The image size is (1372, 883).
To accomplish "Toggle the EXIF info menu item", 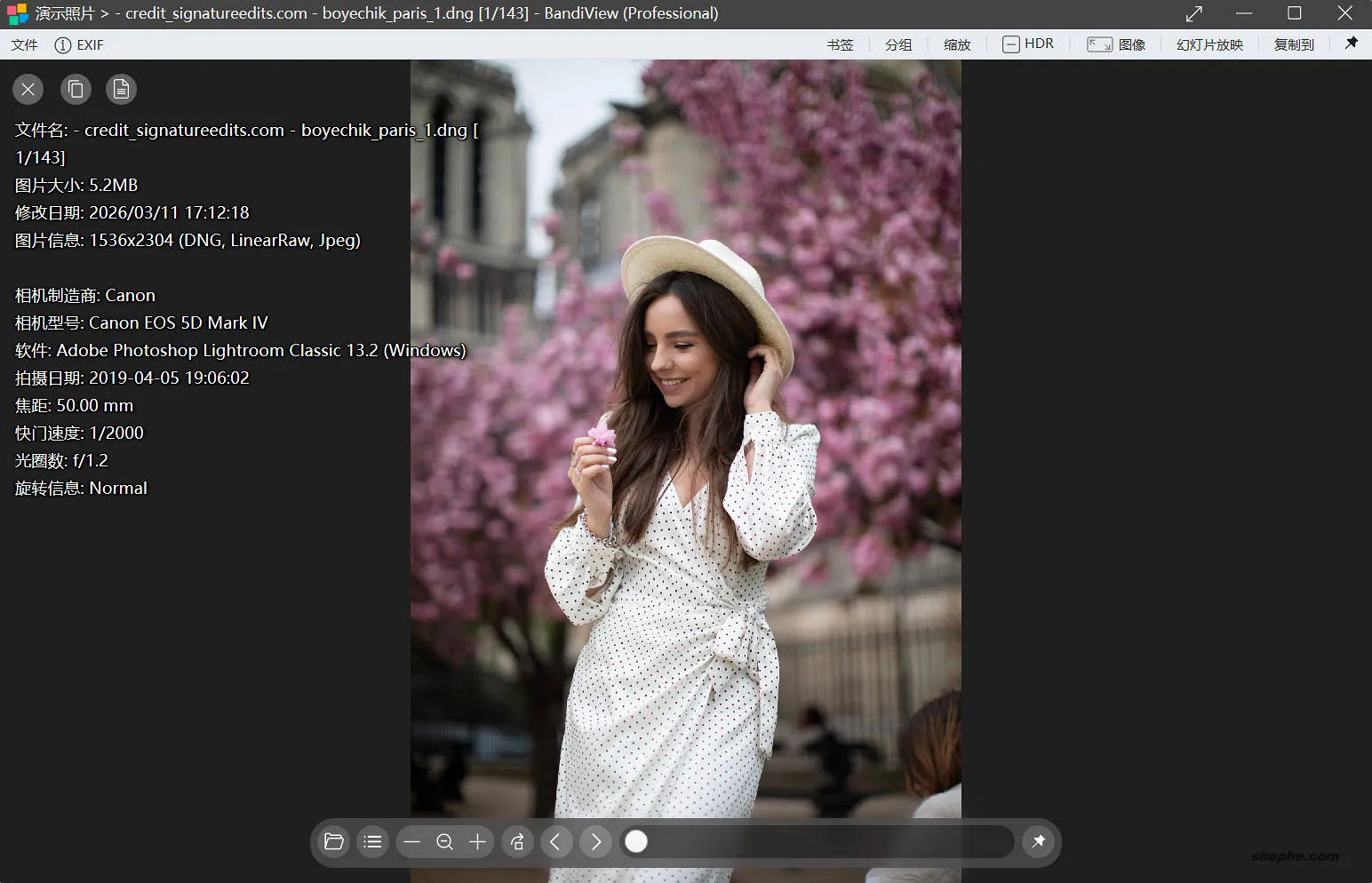I will click(79, 44).
